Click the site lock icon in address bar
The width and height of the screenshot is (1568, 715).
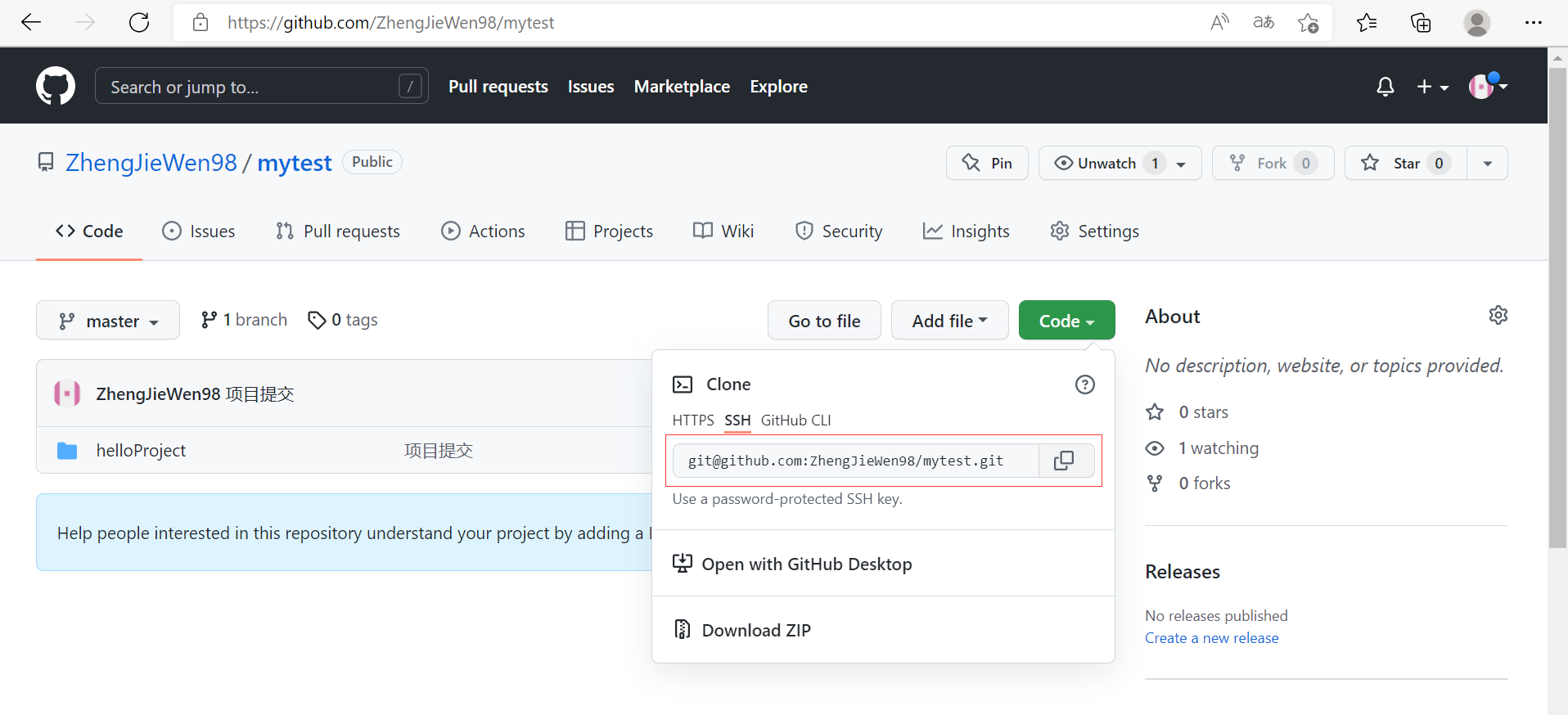coord(201,22)
